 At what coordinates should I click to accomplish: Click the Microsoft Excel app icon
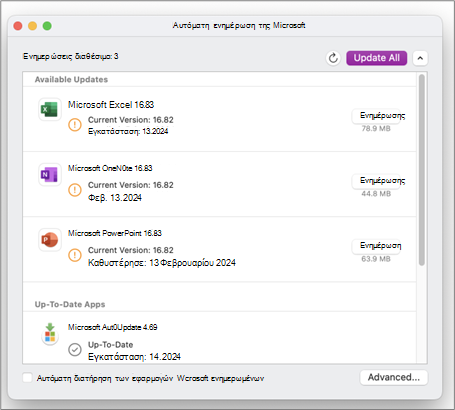[x=50, y=109]
